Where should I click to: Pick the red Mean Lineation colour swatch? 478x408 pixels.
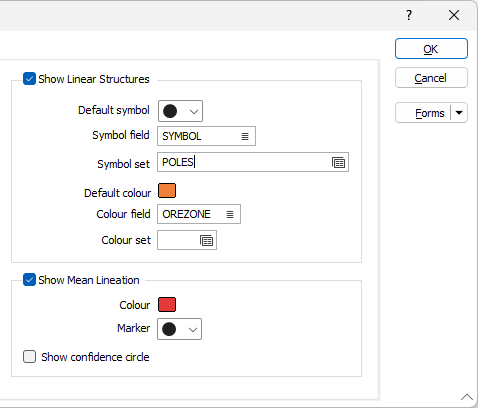coord(167,304)
